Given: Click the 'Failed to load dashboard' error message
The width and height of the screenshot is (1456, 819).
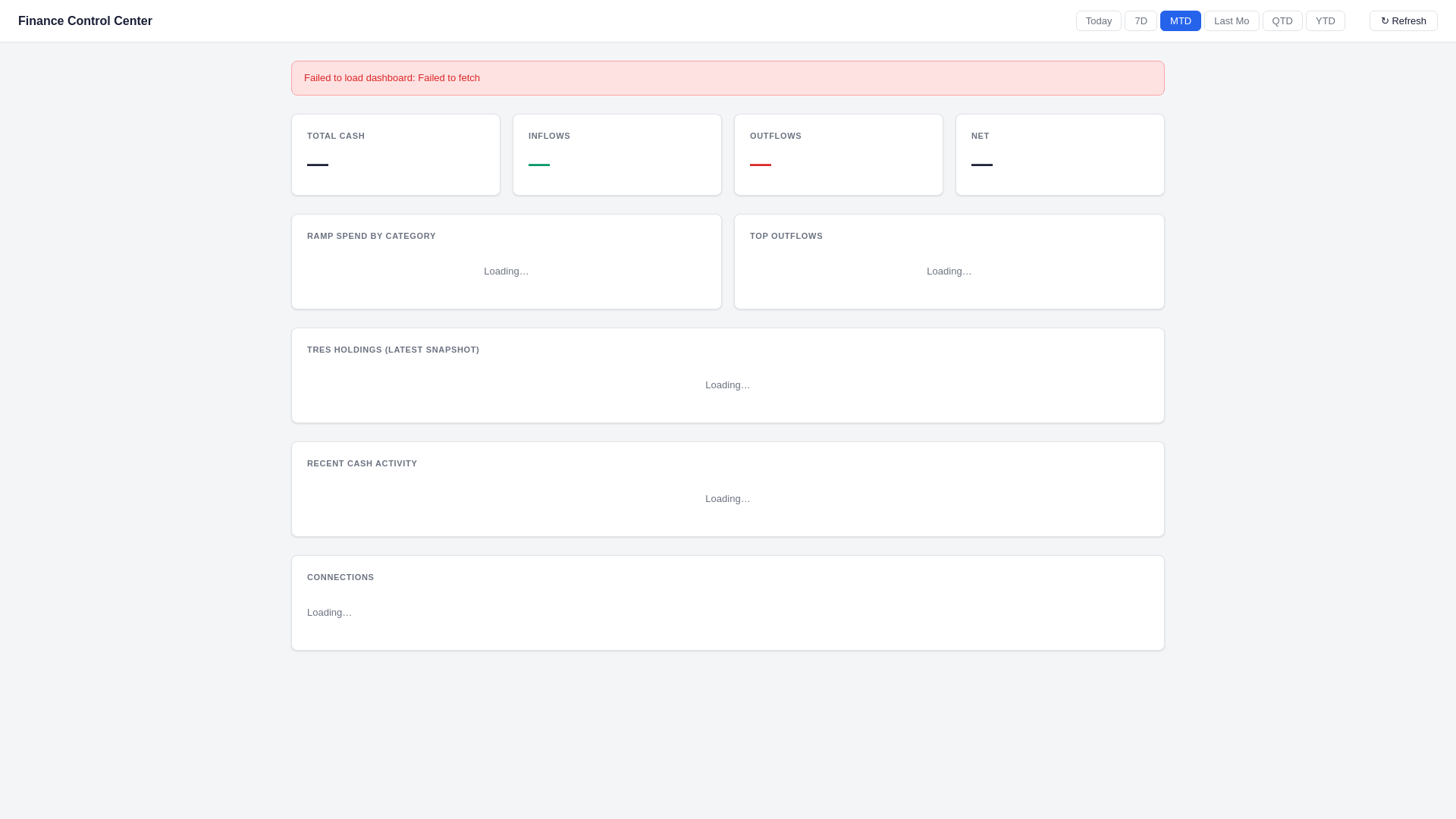Looking at the screenshot, I should (392, 78).
